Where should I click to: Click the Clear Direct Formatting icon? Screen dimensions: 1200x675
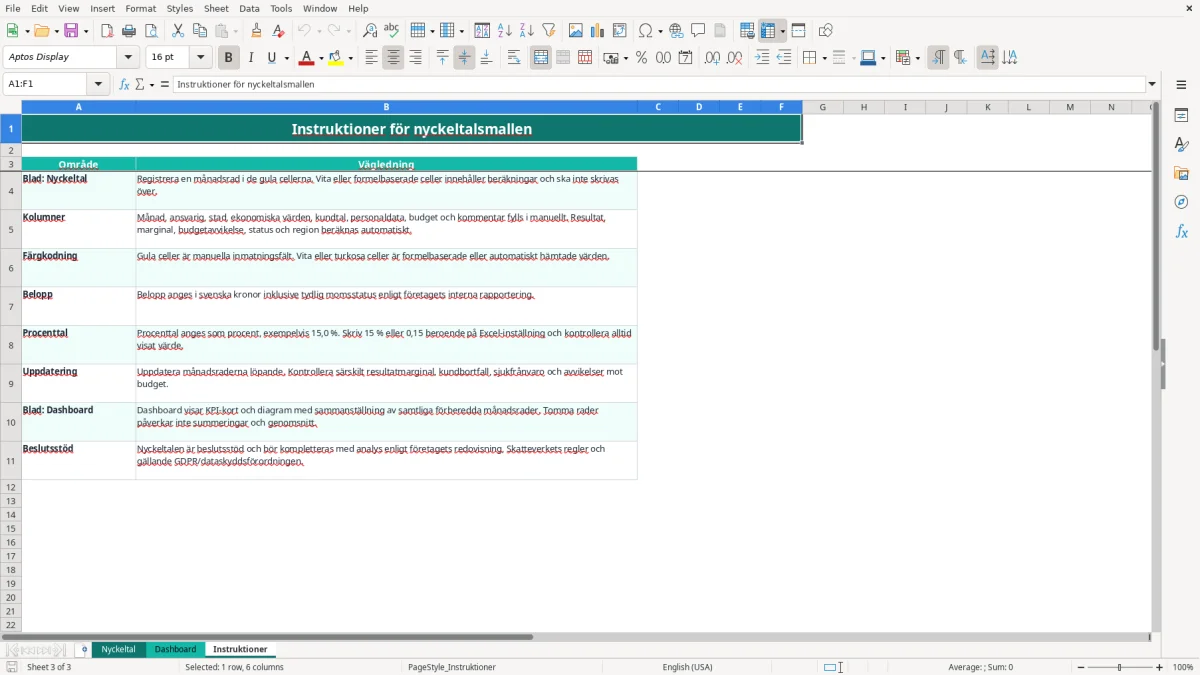(278, 31)
